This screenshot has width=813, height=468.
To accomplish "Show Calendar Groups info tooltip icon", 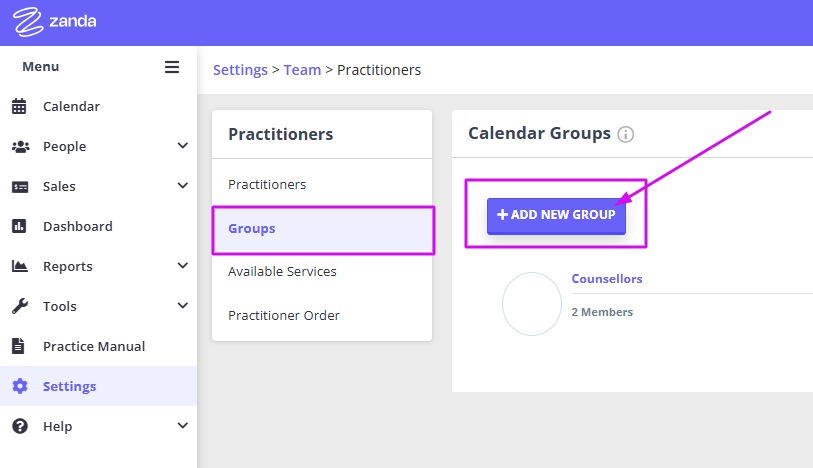I will pos(625,134).
